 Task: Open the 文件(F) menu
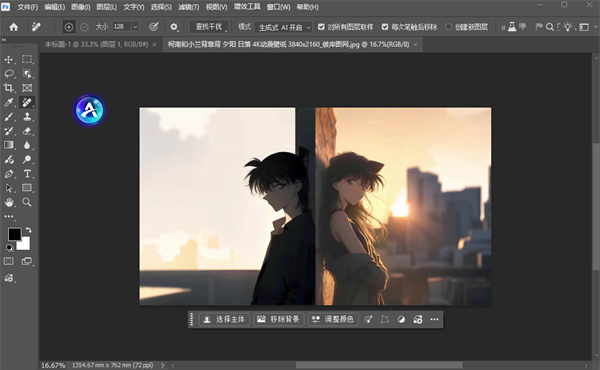click(28, 7)
